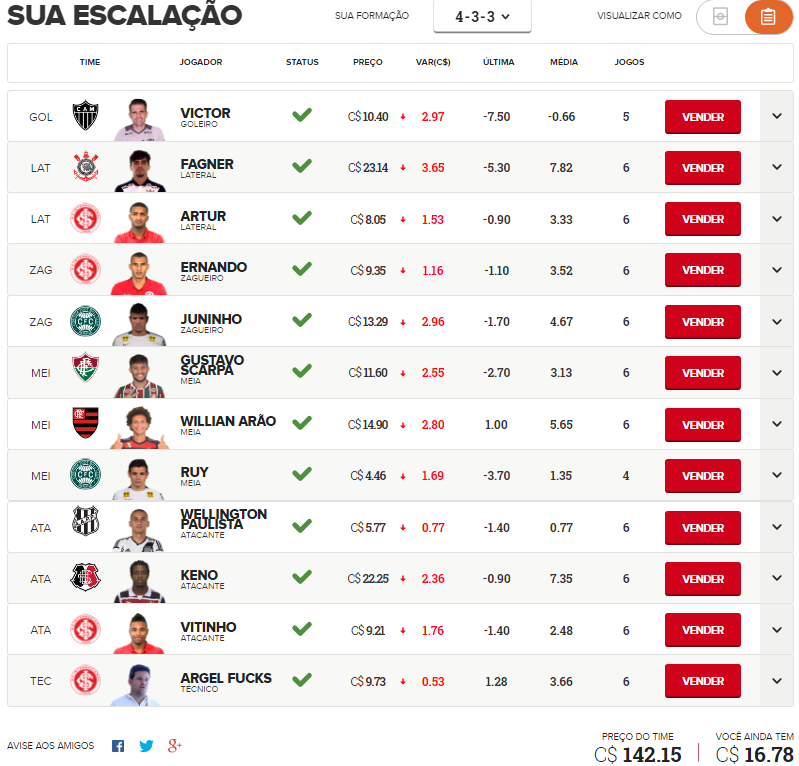
Task: Share lineup on Twitter
Action: pyautogui.click(x=146, y=746)
